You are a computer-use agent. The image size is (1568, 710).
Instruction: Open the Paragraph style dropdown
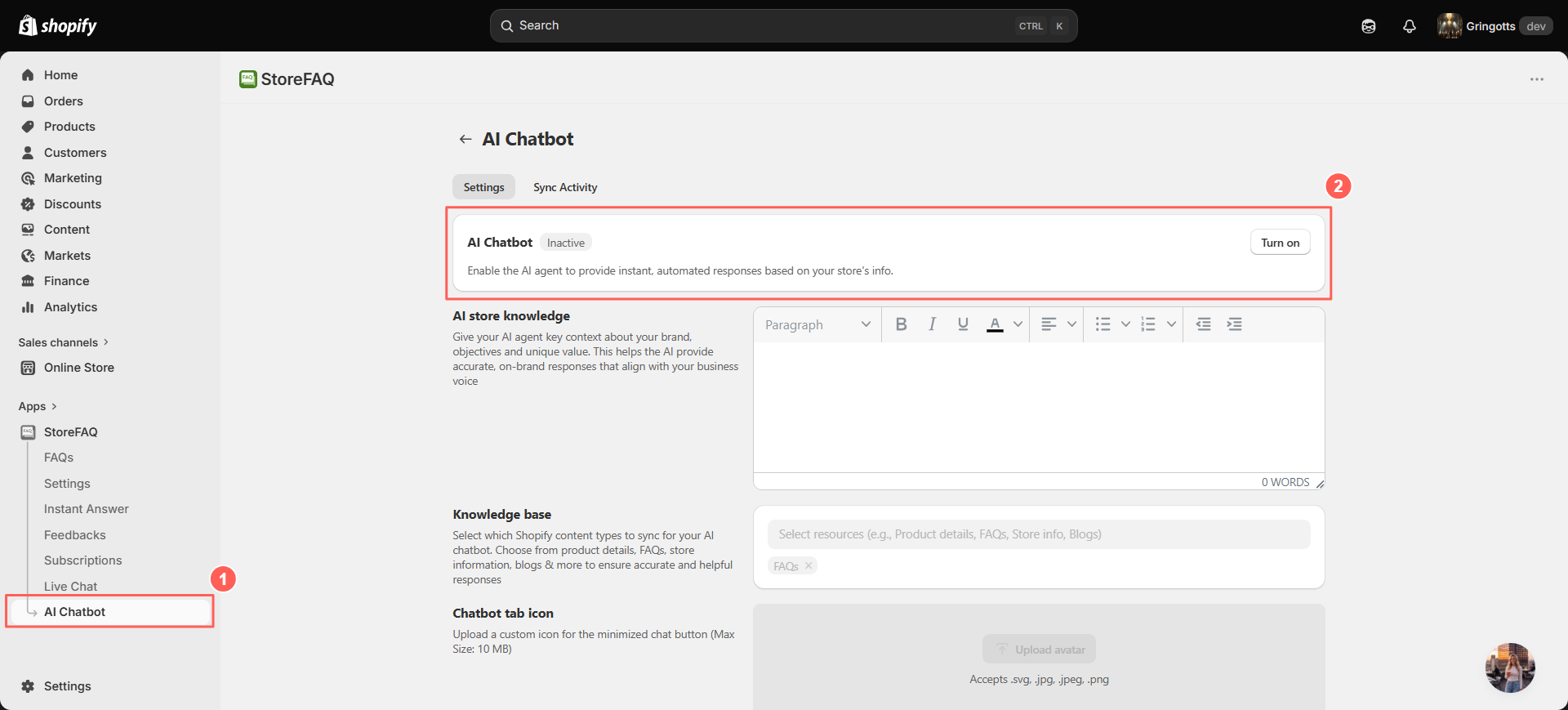coord(817,325)
